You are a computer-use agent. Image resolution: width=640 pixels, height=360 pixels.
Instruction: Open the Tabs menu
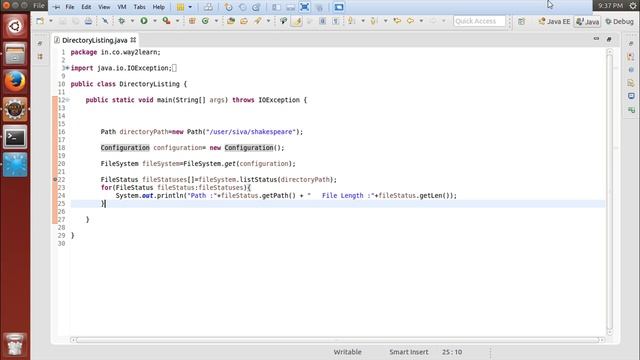pos(140,7)
